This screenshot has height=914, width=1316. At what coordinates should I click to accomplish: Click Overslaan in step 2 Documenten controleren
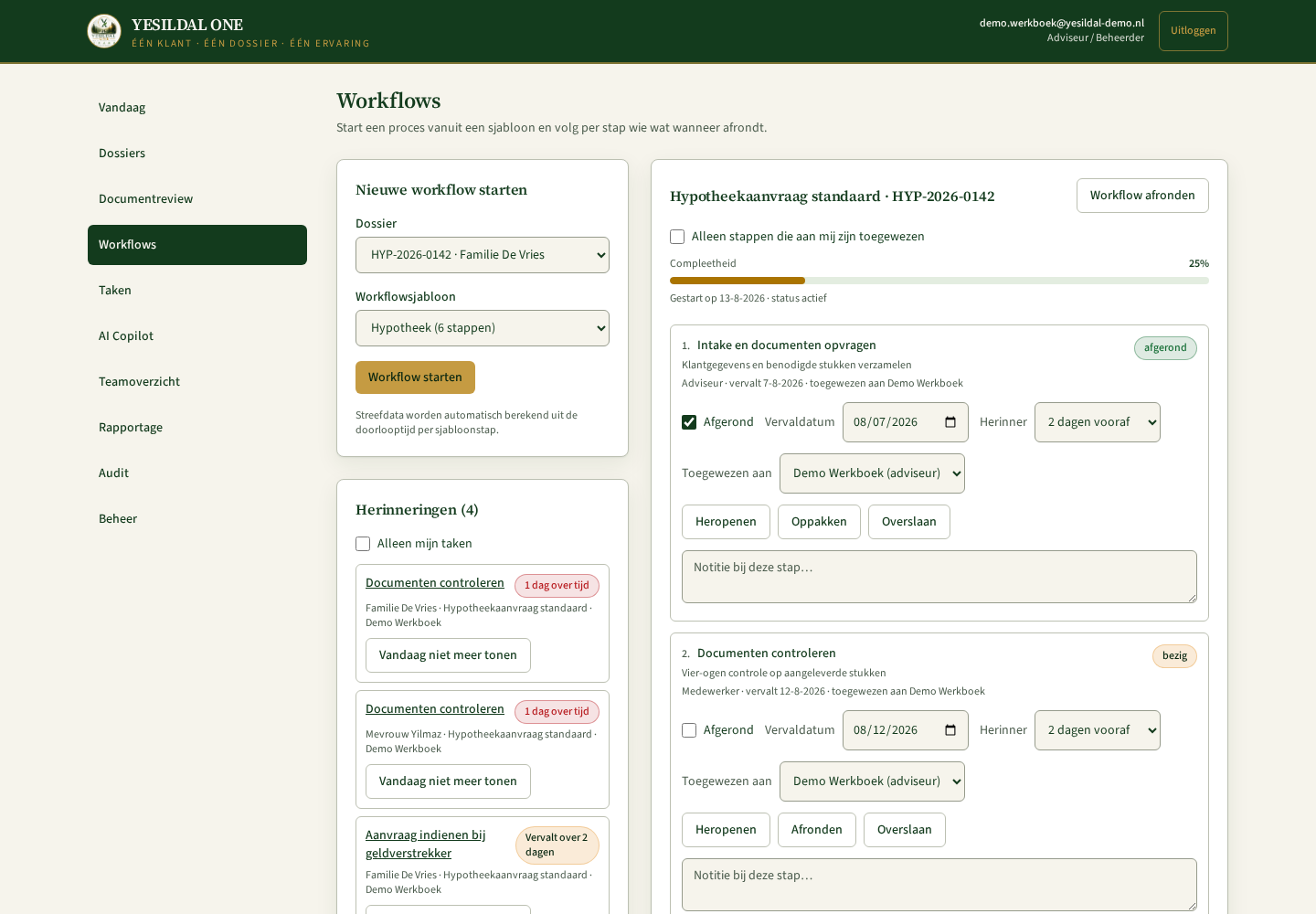(x=904, y=830)
